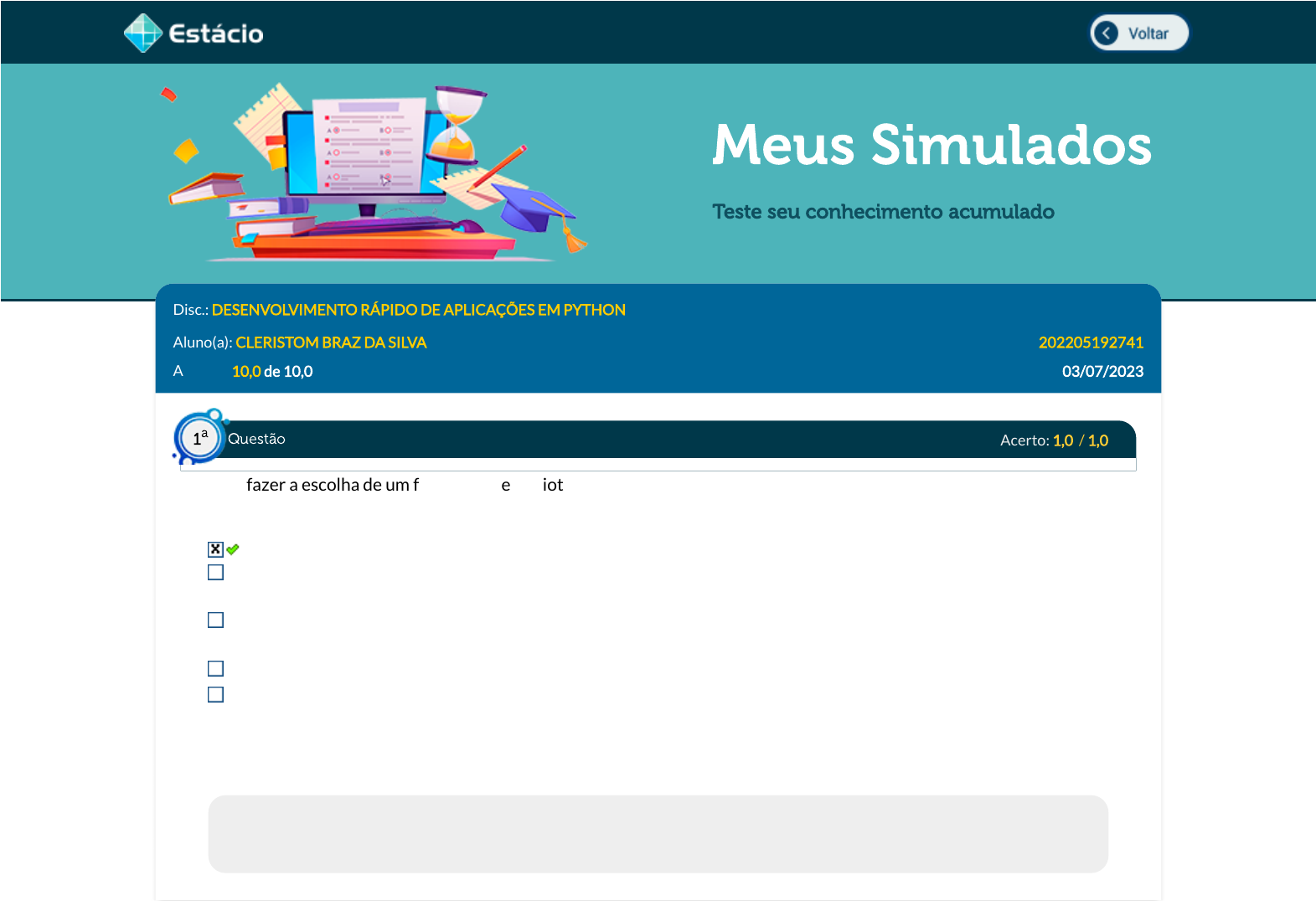Click the green correct-answer checkmark
This screenshot has width=1316, height=901.
233,549
